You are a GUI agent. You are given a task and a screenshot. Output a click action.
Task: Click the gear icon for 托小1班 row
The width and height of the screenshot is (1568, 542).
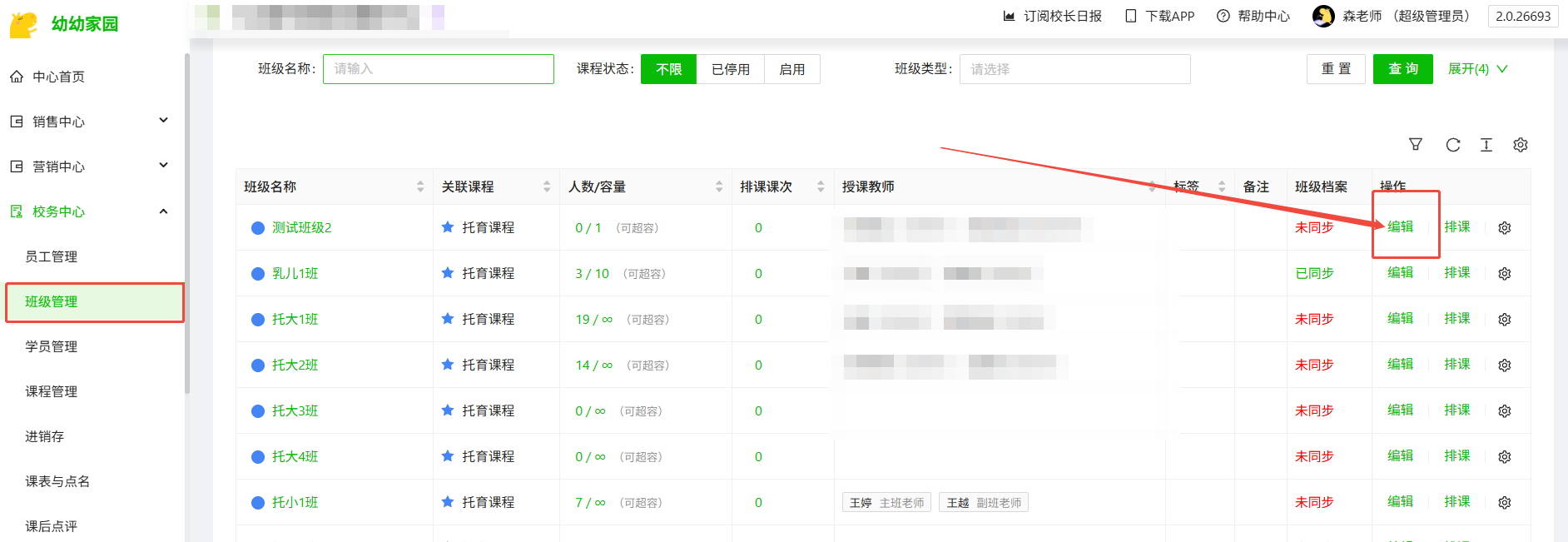pyautogui.click(x=1505, y=503)
